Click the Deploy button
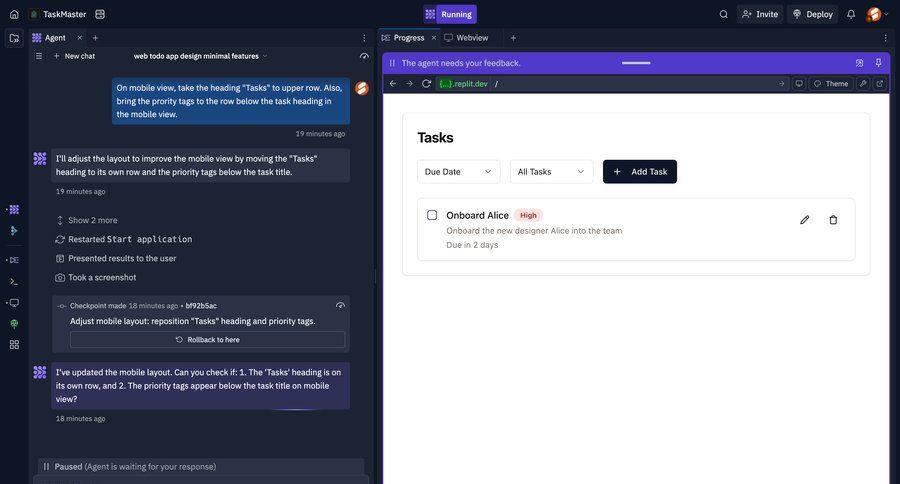Viewport: 900px width, 484px height. point(812,14)
